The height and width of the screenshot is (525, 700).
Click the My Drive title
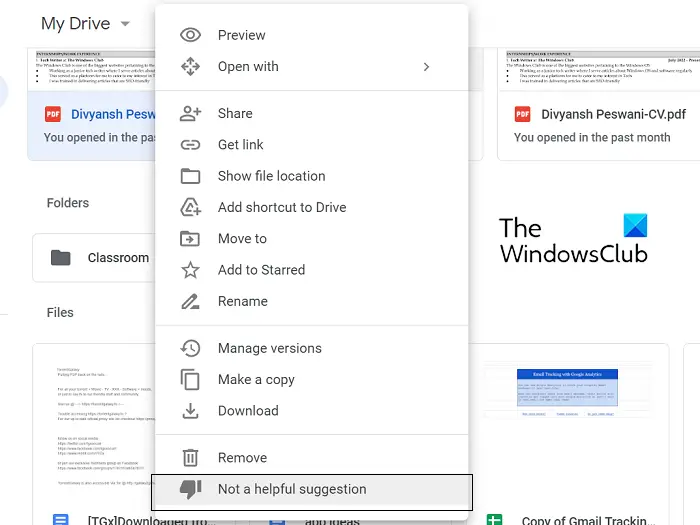point(75,24)
